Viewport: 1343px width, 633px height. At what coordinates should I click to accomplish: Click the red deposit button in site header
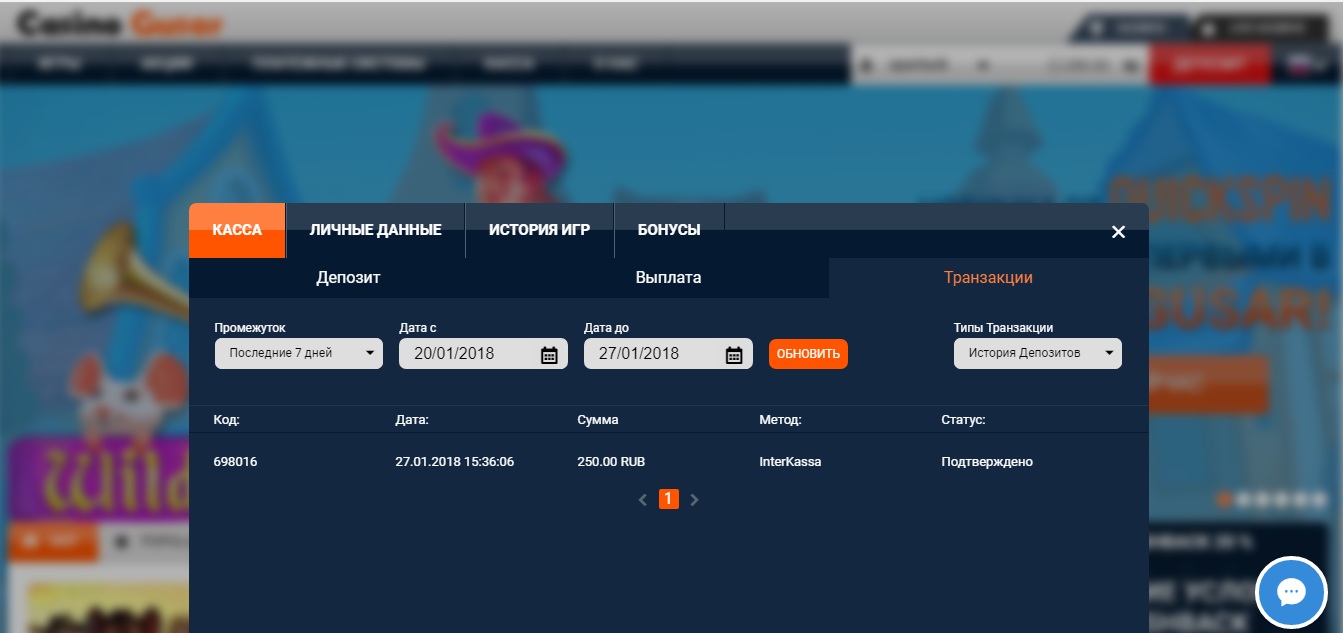tap(1210, 65)
